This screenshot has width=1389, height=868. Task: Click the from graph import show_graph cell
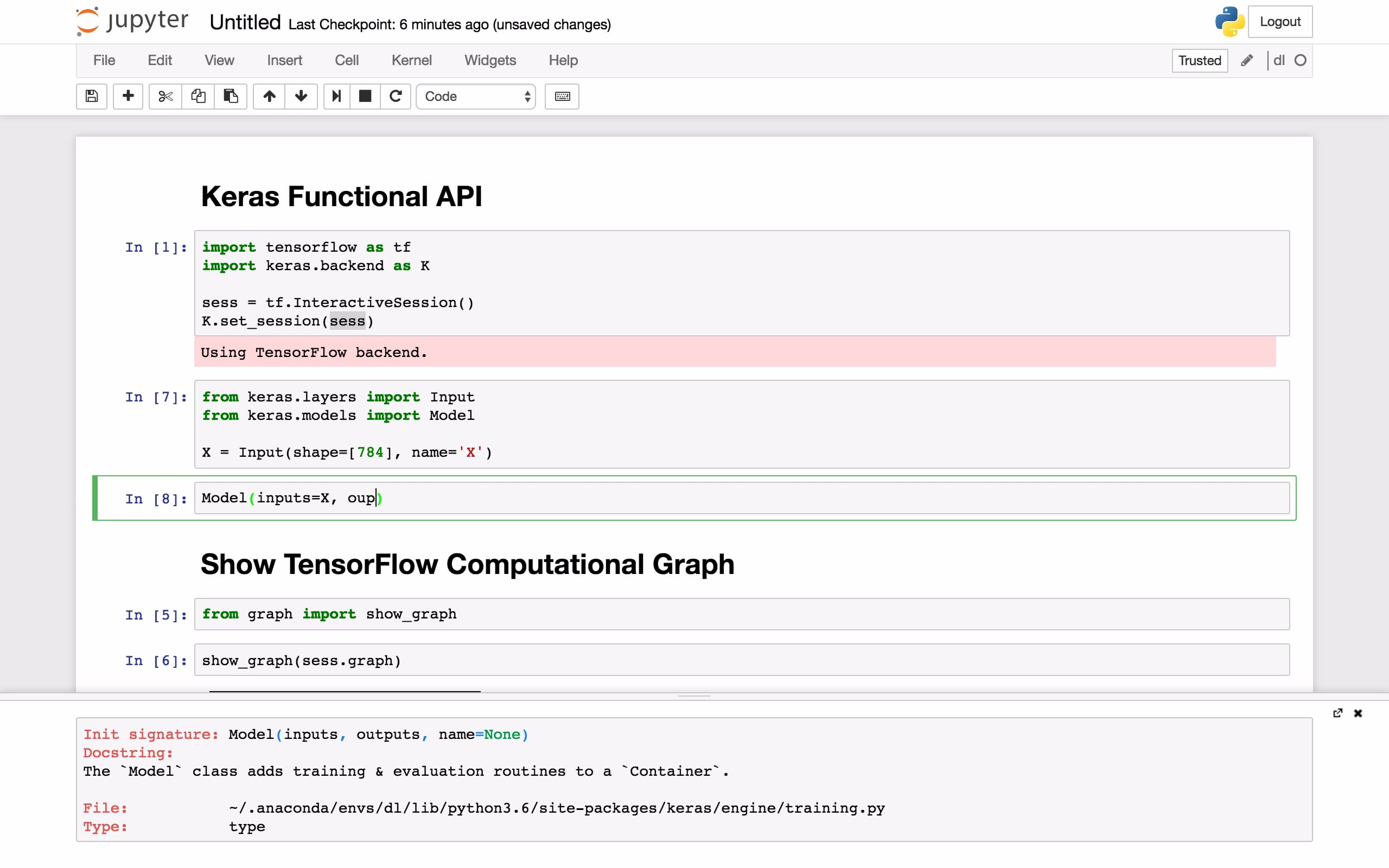742,614
